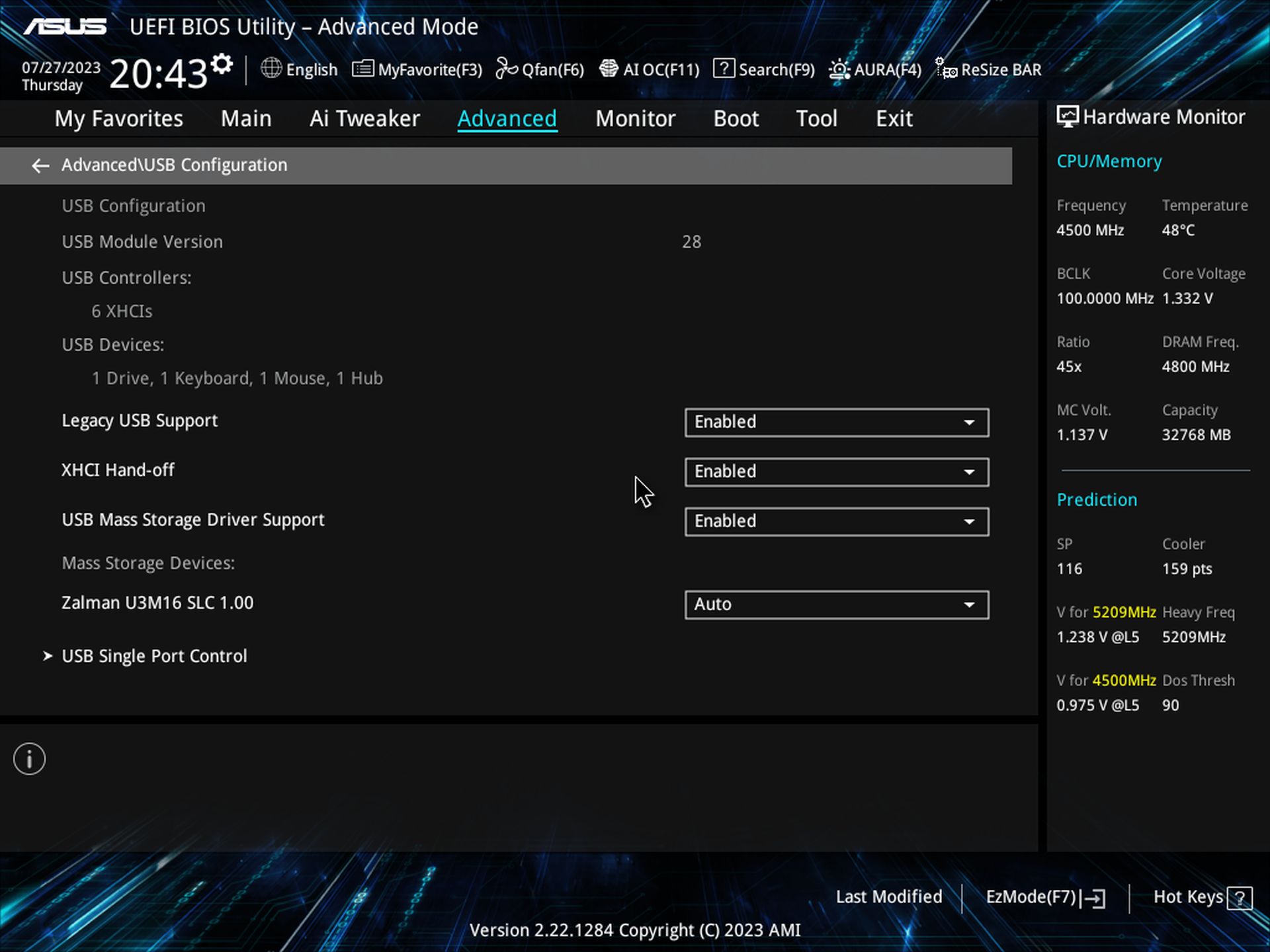1270x952 pixels.
Task: Open MyFavorite(F3) list icon
Action: 362,69
